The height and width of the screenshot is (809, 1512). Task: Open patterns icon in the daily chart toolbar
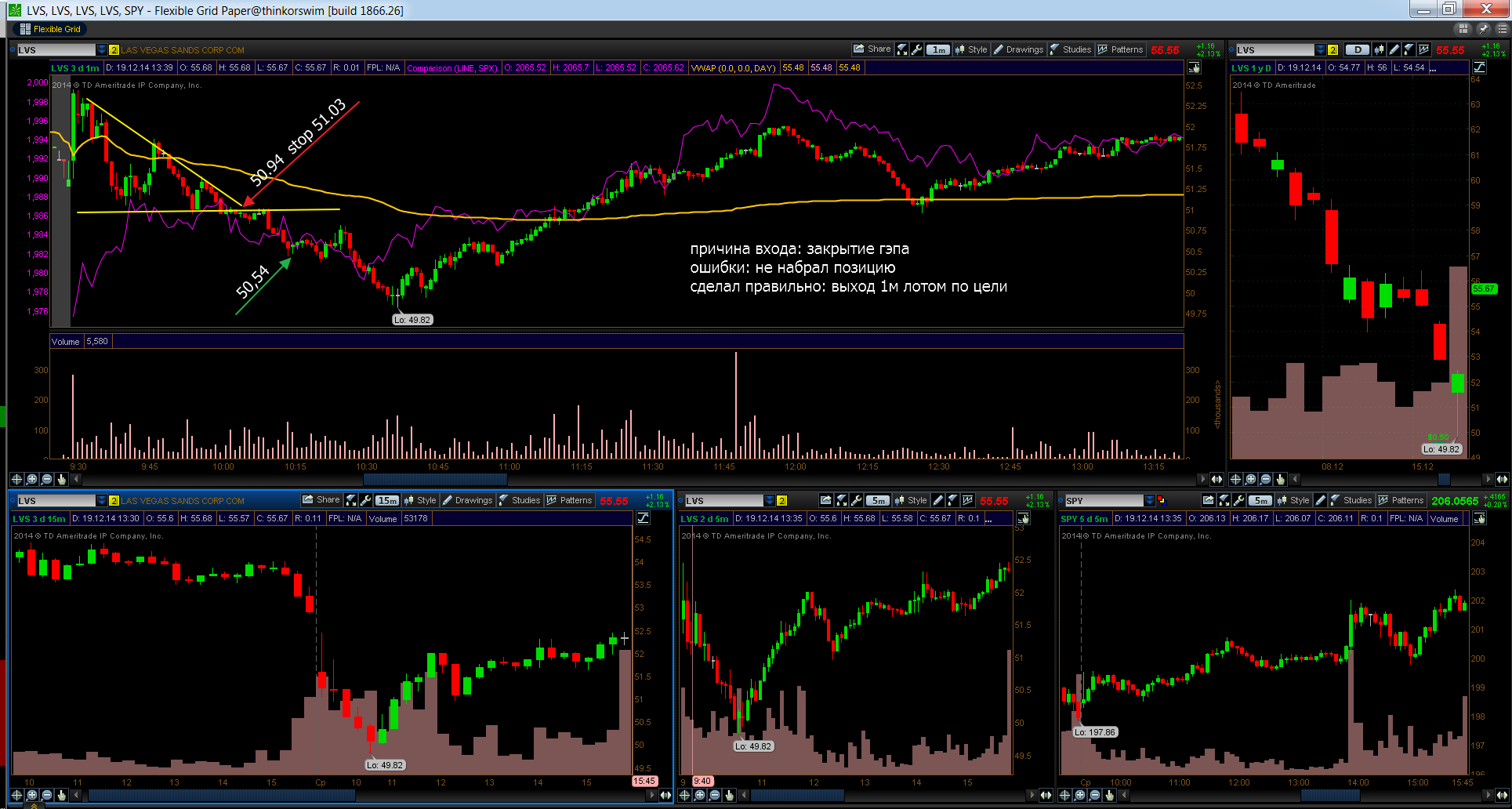click(1423, 49)
